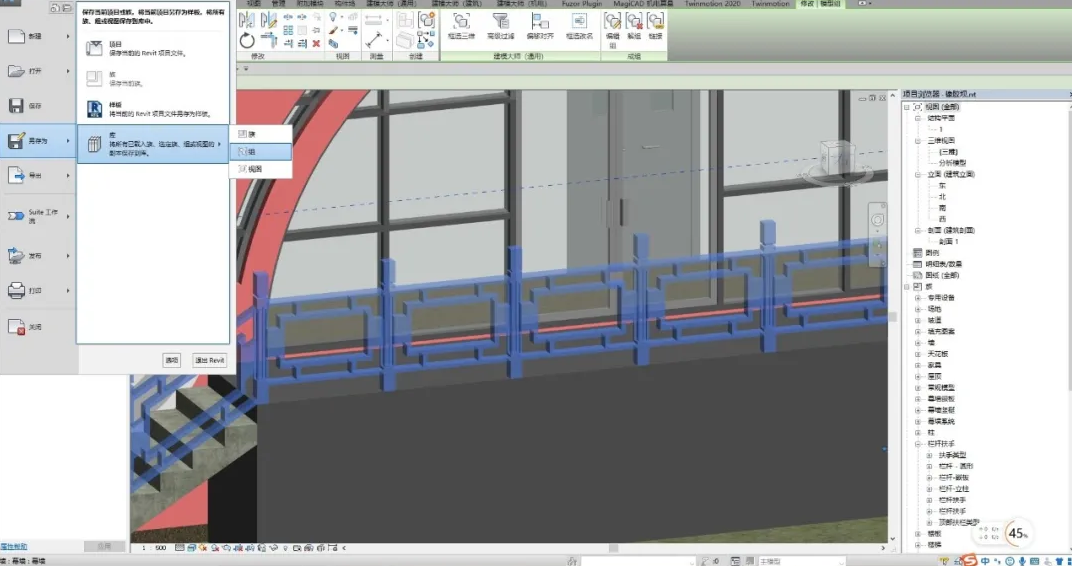1072x566 pixels.
Task: Click the 框选三维 selection box tool
Action: click(462, 22)
